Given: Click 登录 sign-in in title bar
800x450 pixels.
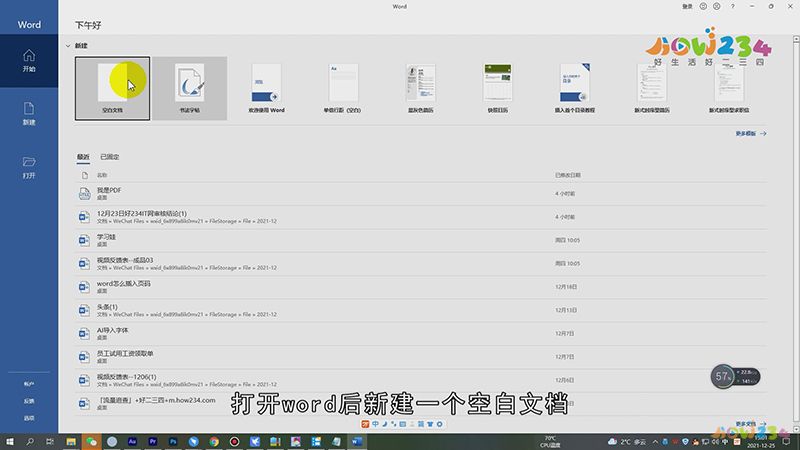Looking at the screenshot, I should coord(688,6).
